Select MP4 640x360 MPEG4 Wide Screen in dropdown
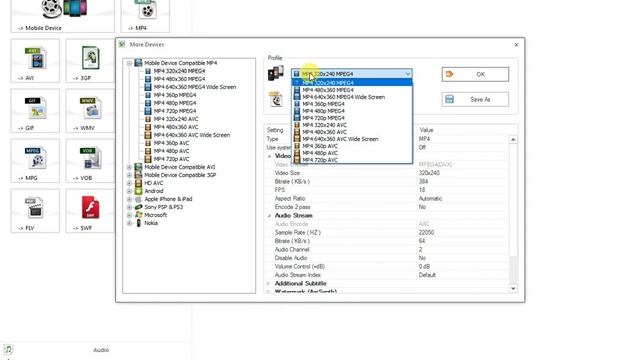This screenshot has height=360, width=640. click(x=352, y=97)
